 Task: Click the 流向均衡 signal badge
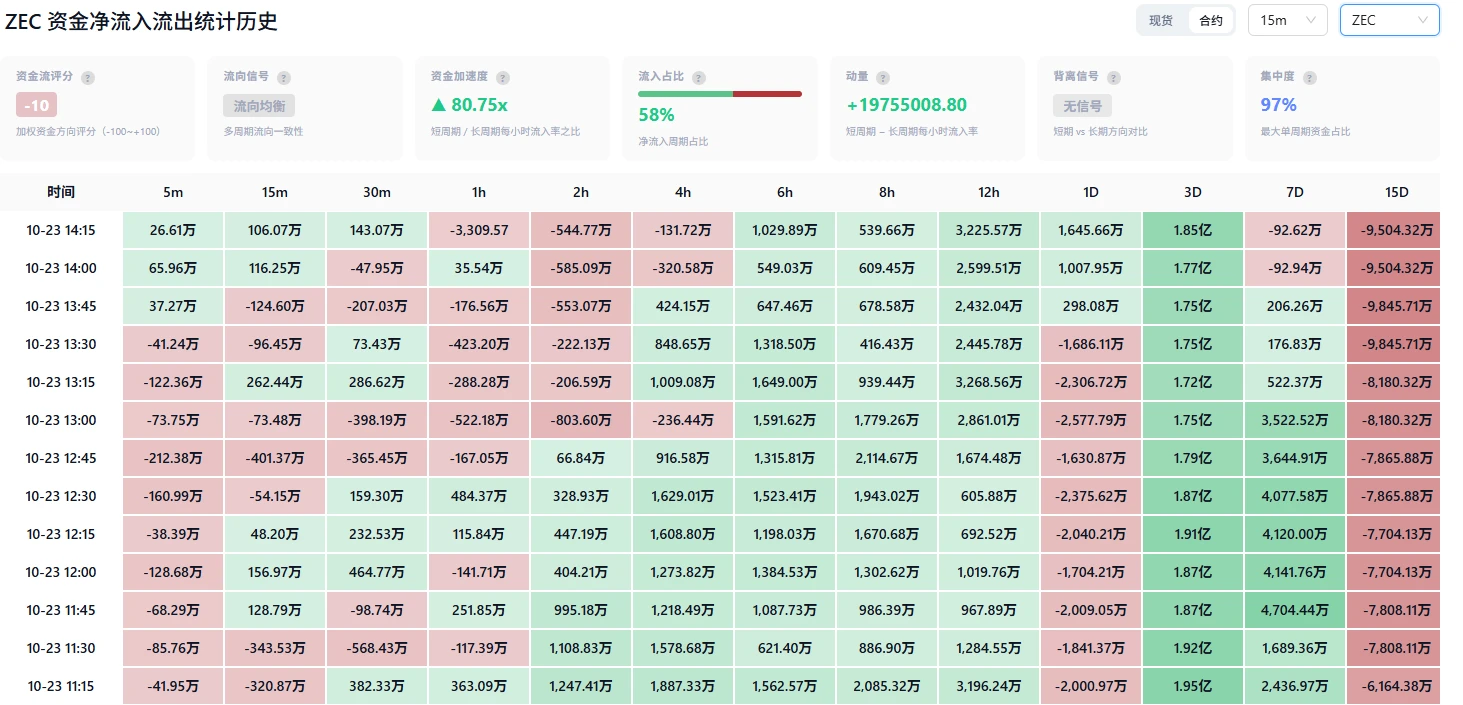click(x=259, y=105)
